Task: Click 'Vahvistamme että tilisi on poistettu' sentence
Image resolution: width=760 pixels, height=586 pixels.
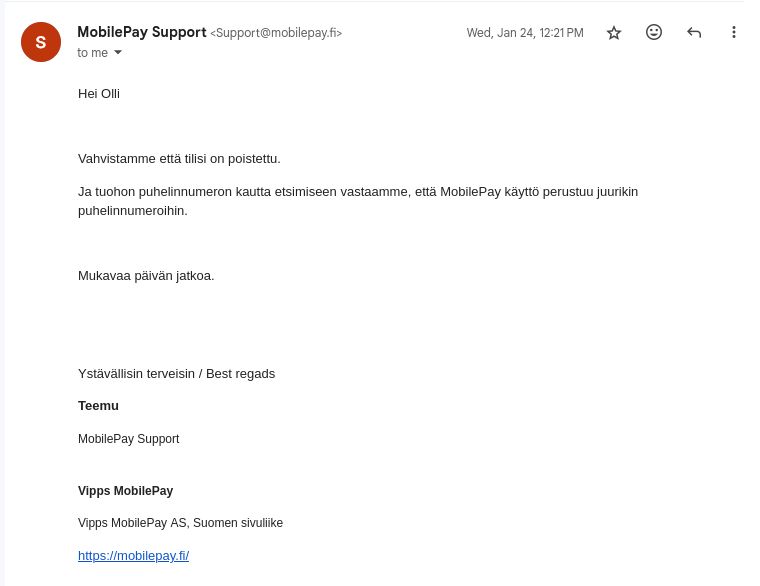Action: click(179, 158)
